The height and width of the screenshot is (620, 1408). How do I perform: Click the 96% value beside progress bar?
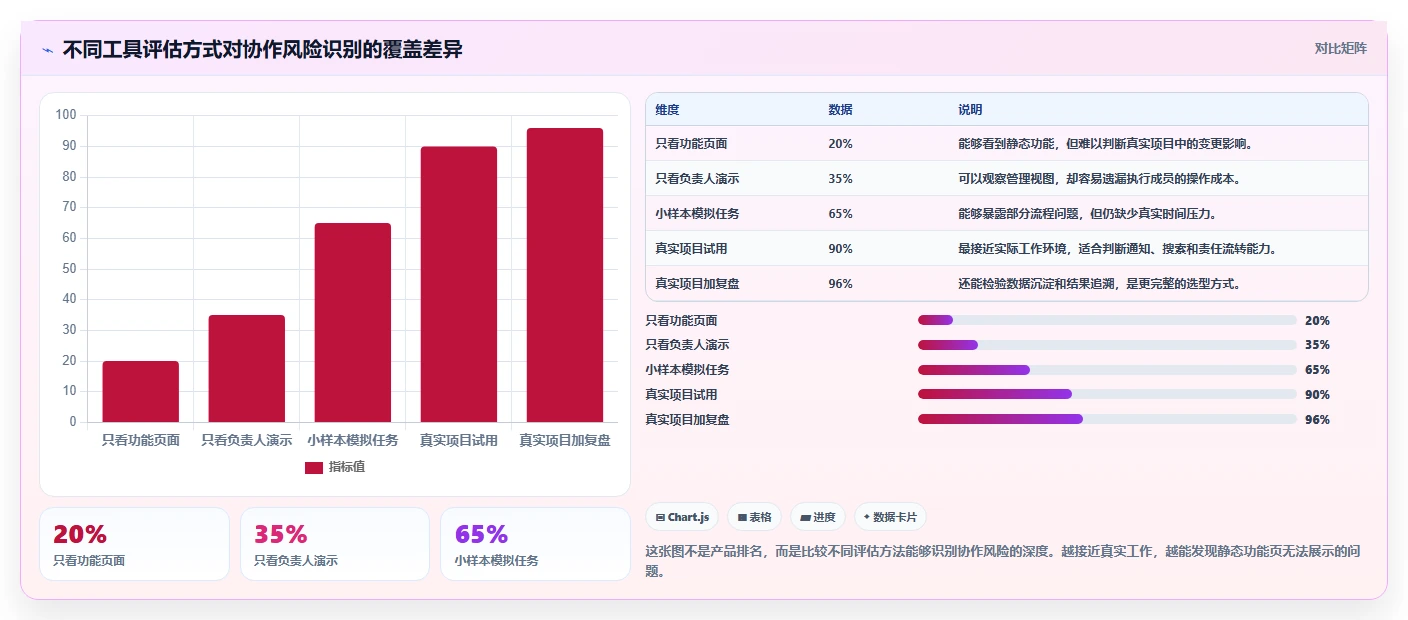click(x=1317, y=420)
